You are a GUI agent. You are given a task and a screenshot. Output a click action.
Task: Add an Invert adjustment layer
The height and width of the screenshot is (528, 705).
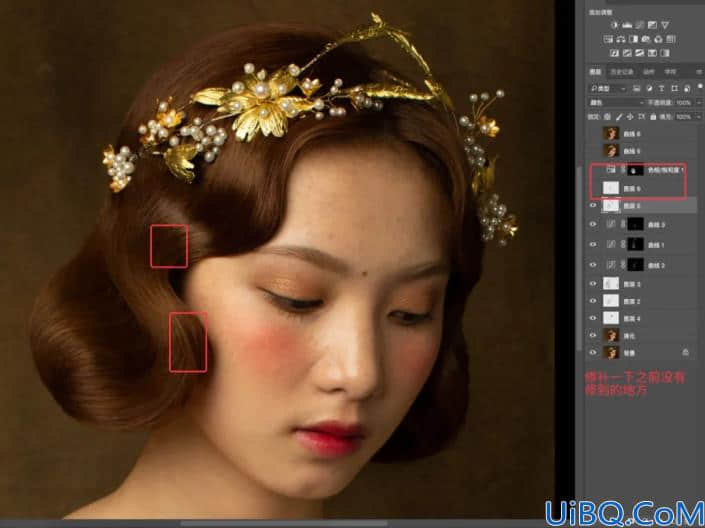tap(615, 53)
